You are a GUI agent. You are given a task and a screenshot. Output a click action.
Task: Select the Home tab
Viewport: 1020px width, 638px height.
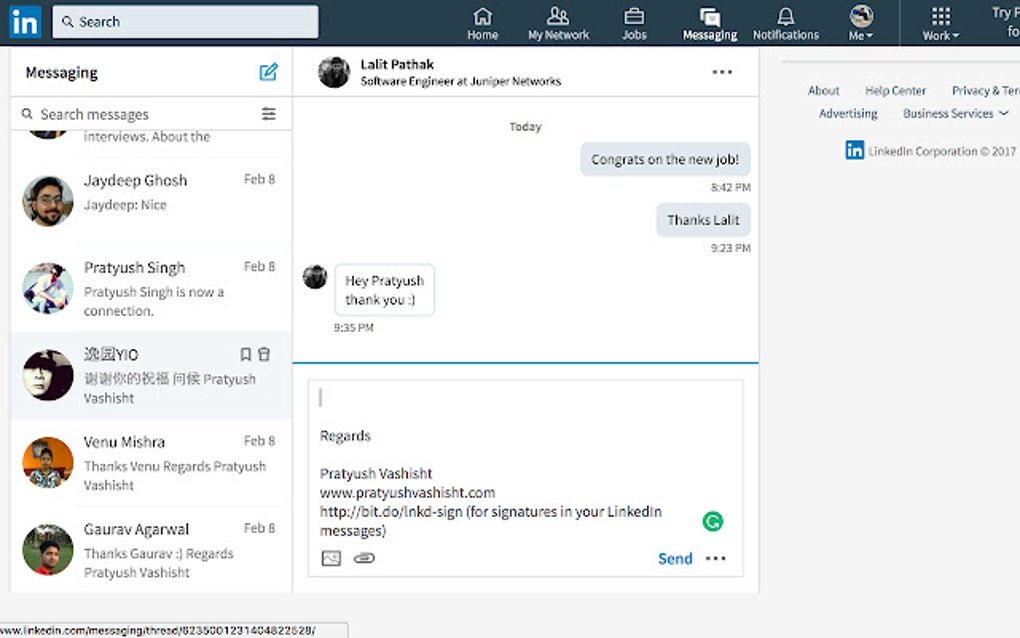(483, 22)
